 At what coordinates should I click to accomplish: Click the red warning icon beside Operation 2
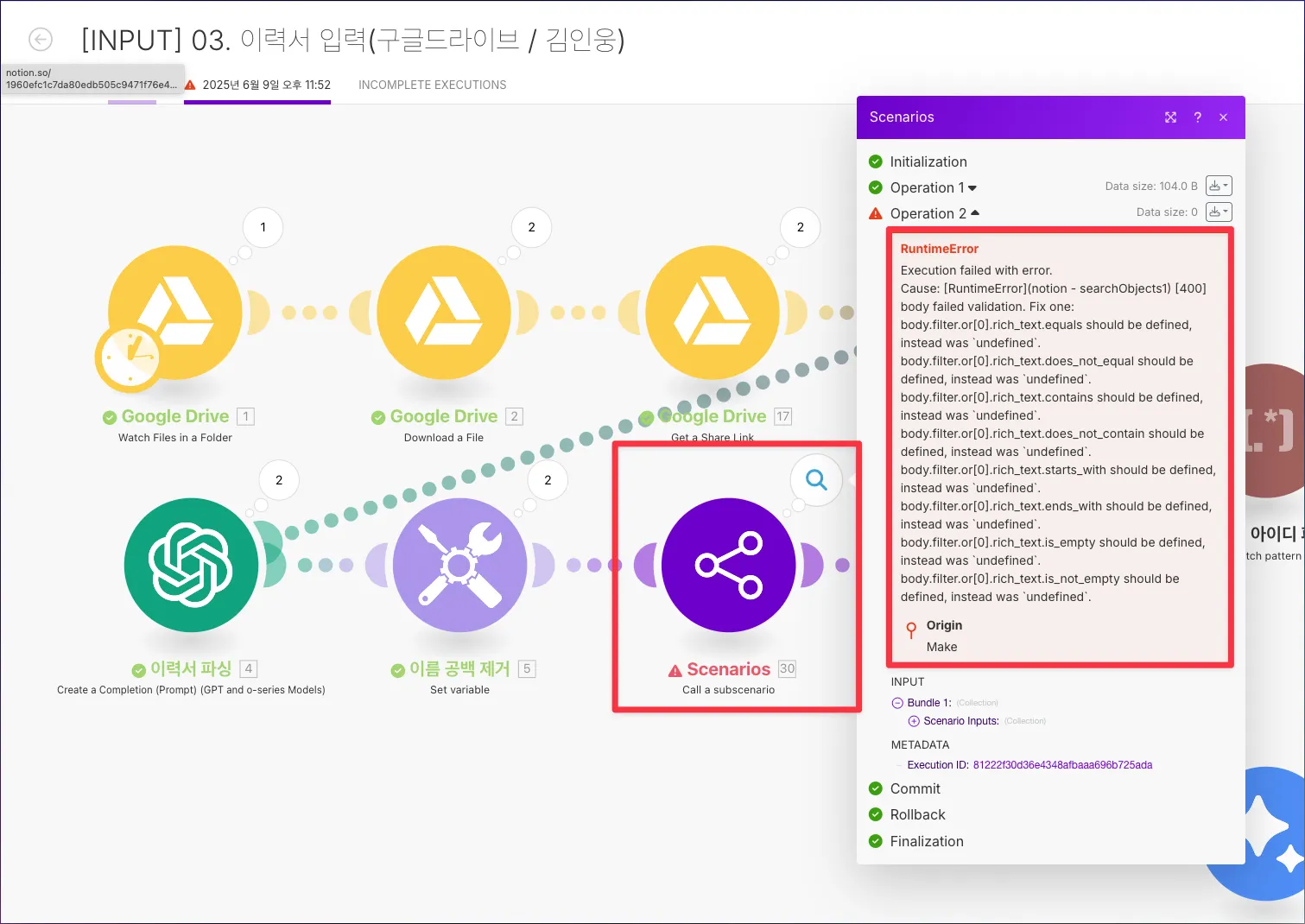(876, 213)
